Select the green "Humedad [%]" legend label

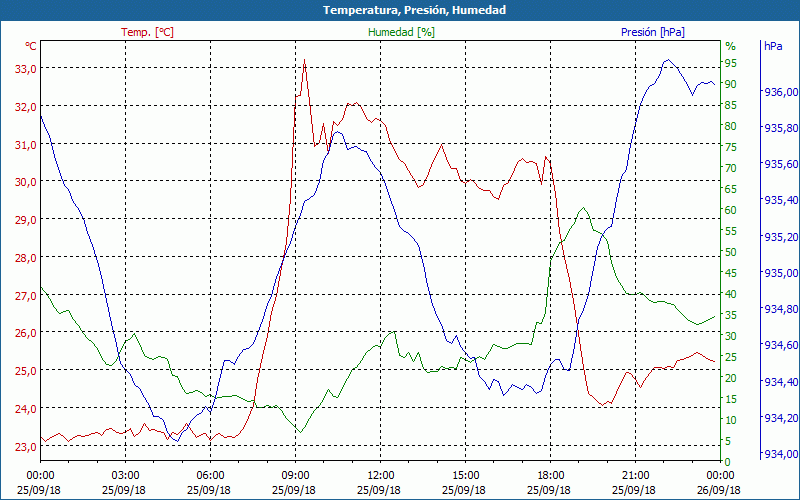pos(401,32)
